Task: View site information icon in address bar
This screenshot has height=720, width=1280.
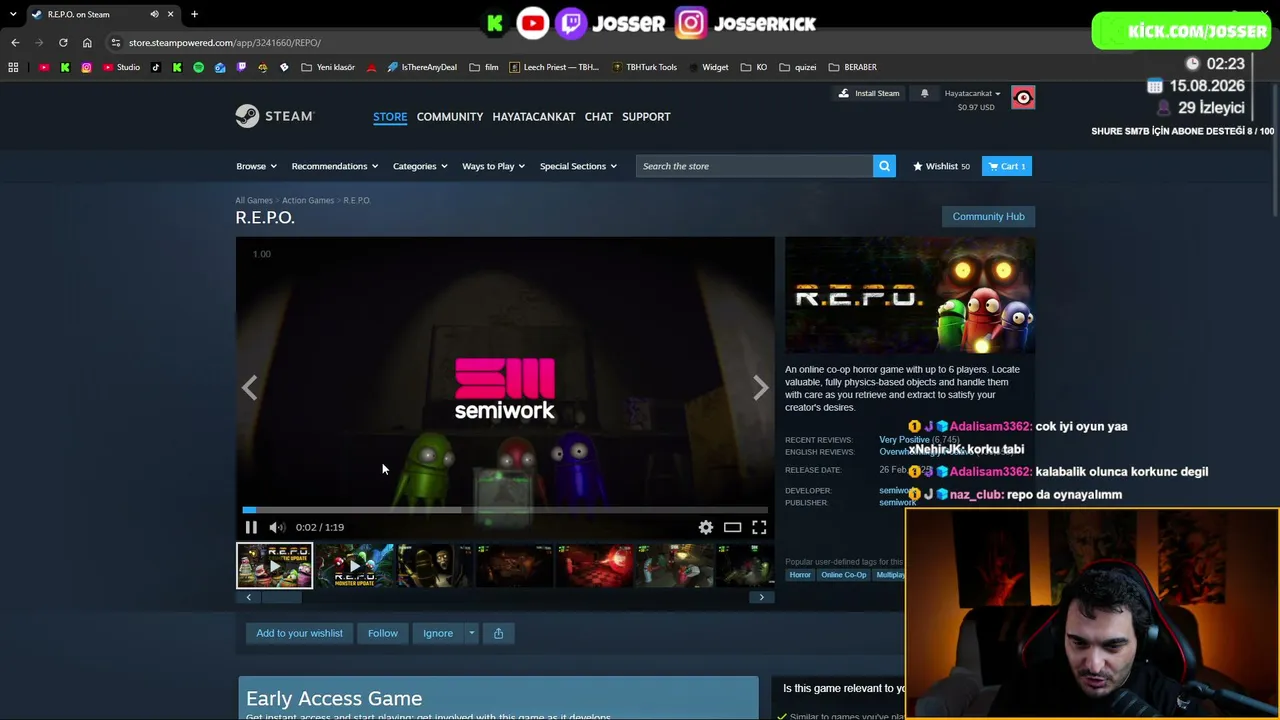Action: [116, 43]
